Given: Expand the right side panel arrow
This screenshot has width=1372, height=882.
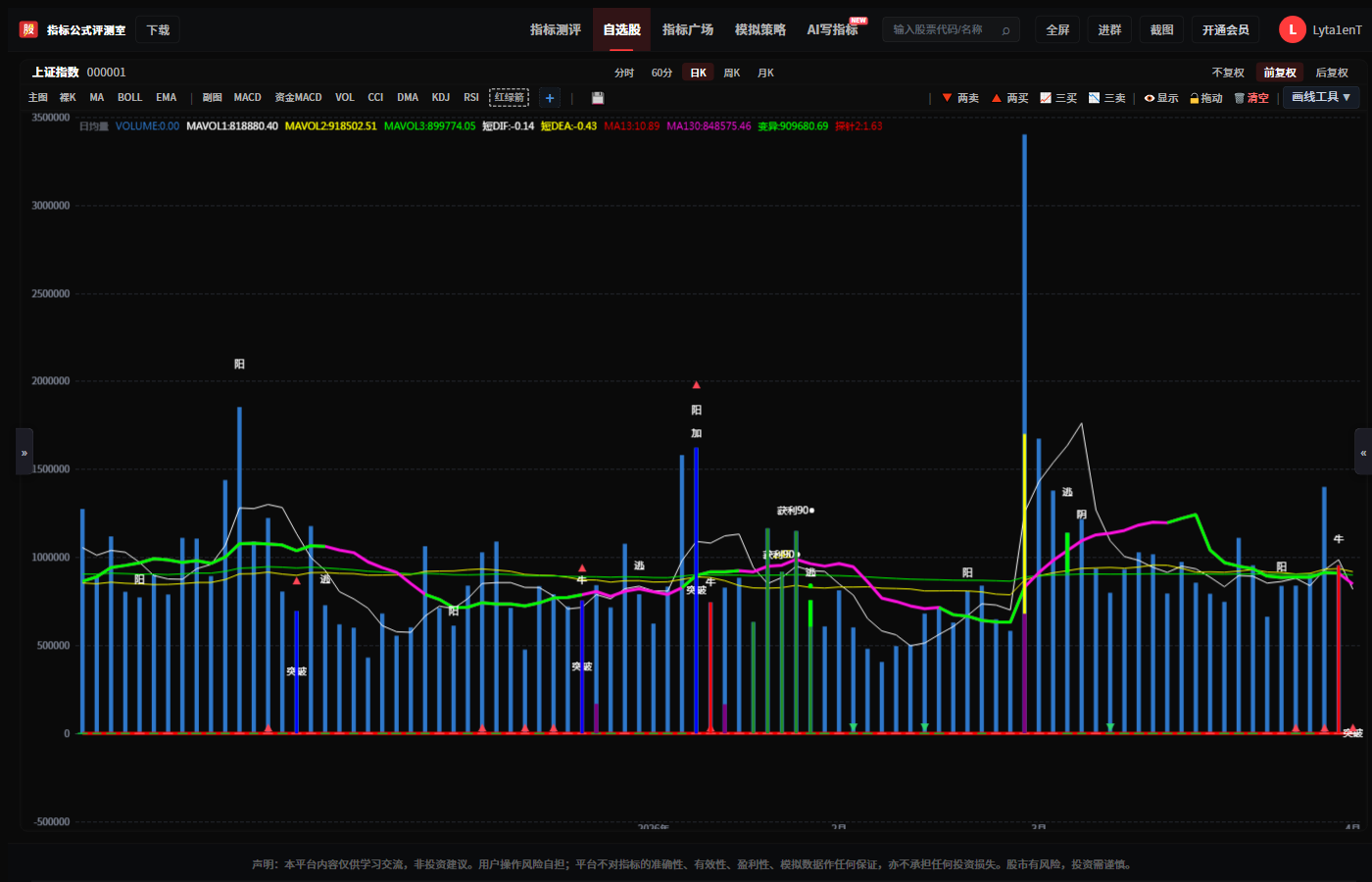Looking at the screenshot, I should 1363,452.
